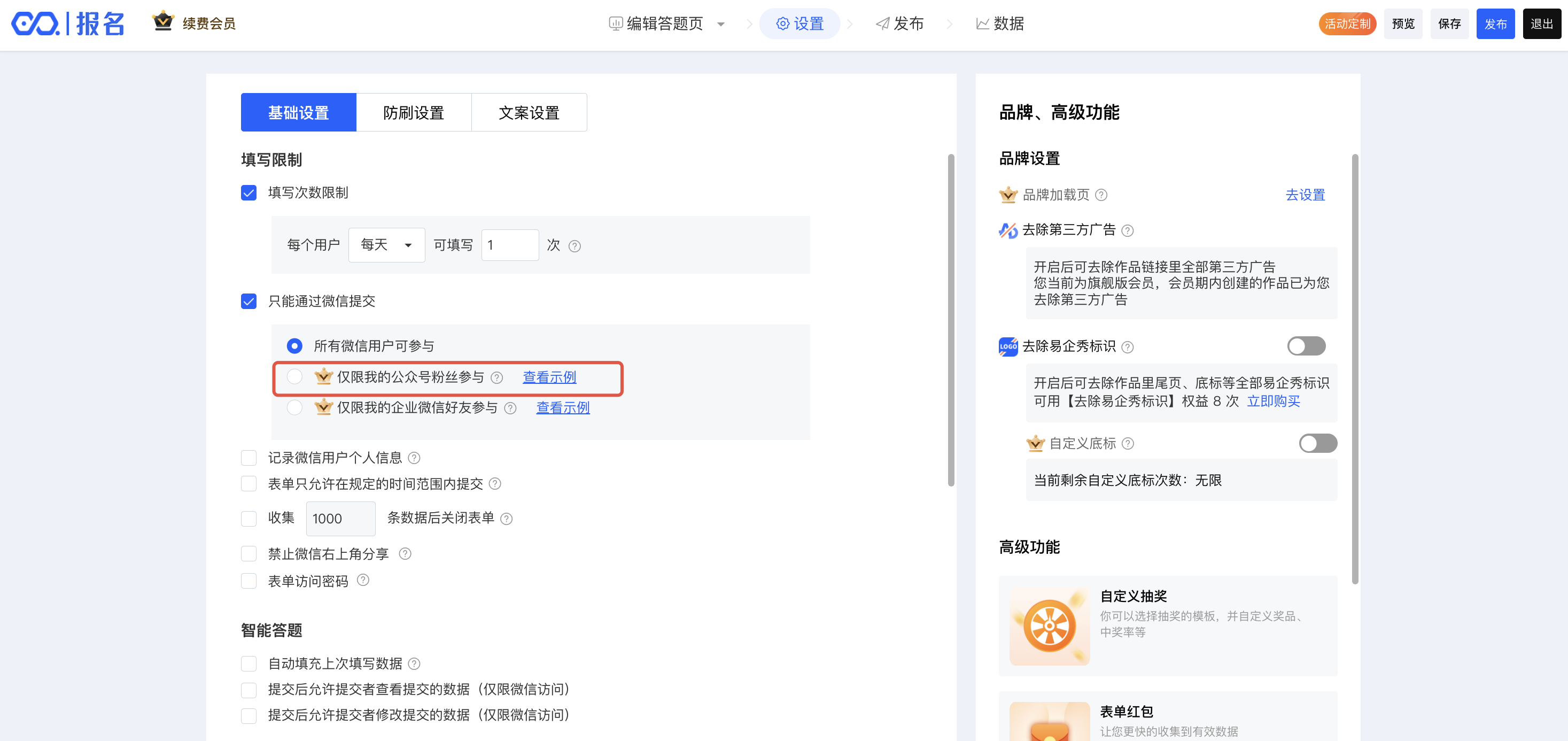Click the 立即购买 link
Screen dimensions: 1568x741
[x=1273, y=402]
